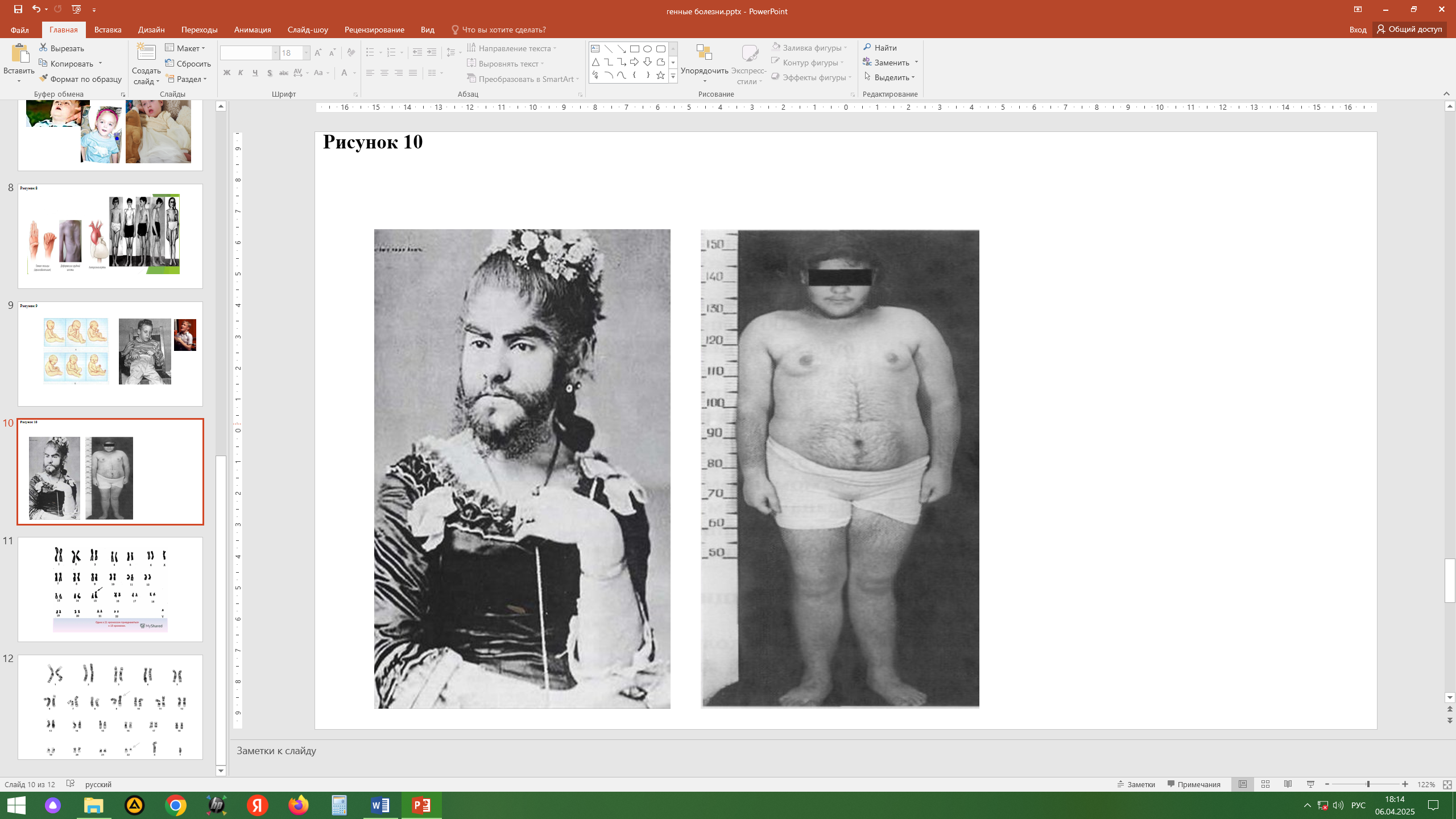Expand Shape Fill (Заливка фигуры) dropdown
The width and height of the screenshot is (1456, 819).
click(846, 48)
